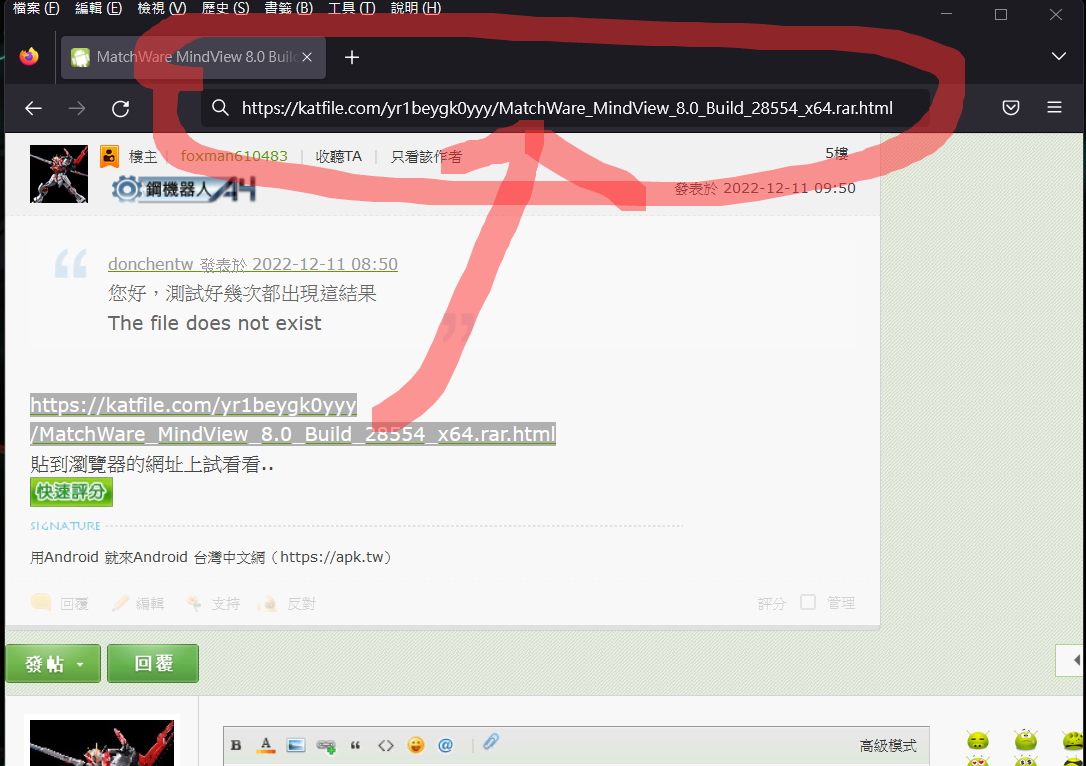Support the post with 支持

click(x=213, y=603)
